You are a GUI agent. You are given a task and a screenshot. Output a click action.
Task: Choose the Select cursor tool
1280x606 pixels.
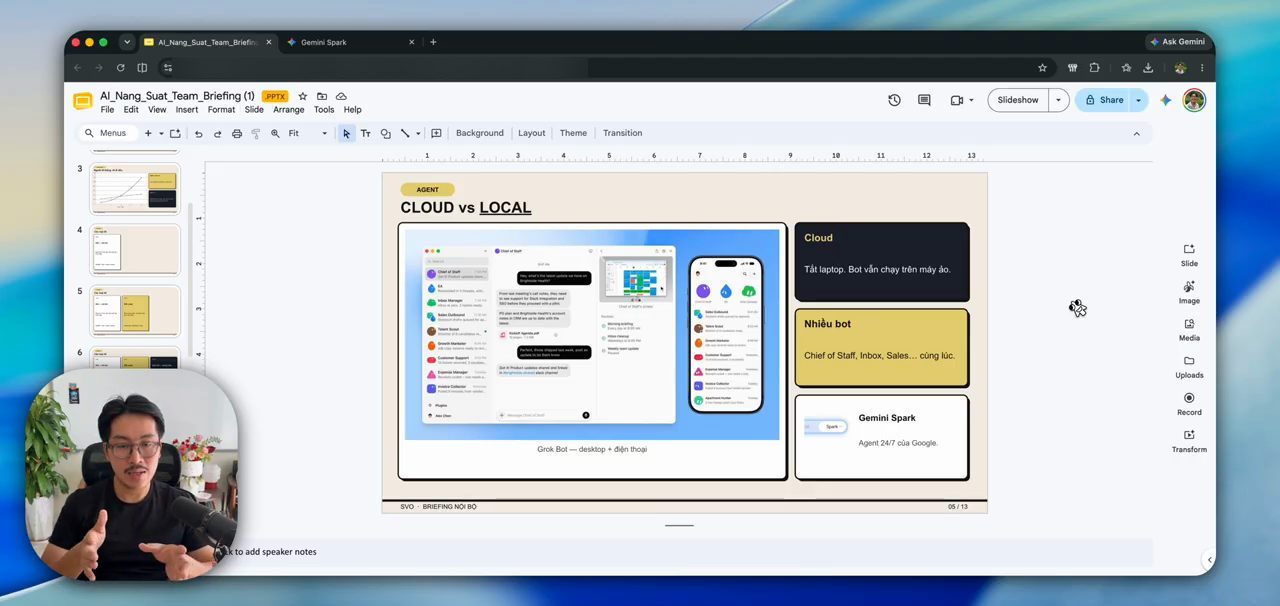(346, 133)
